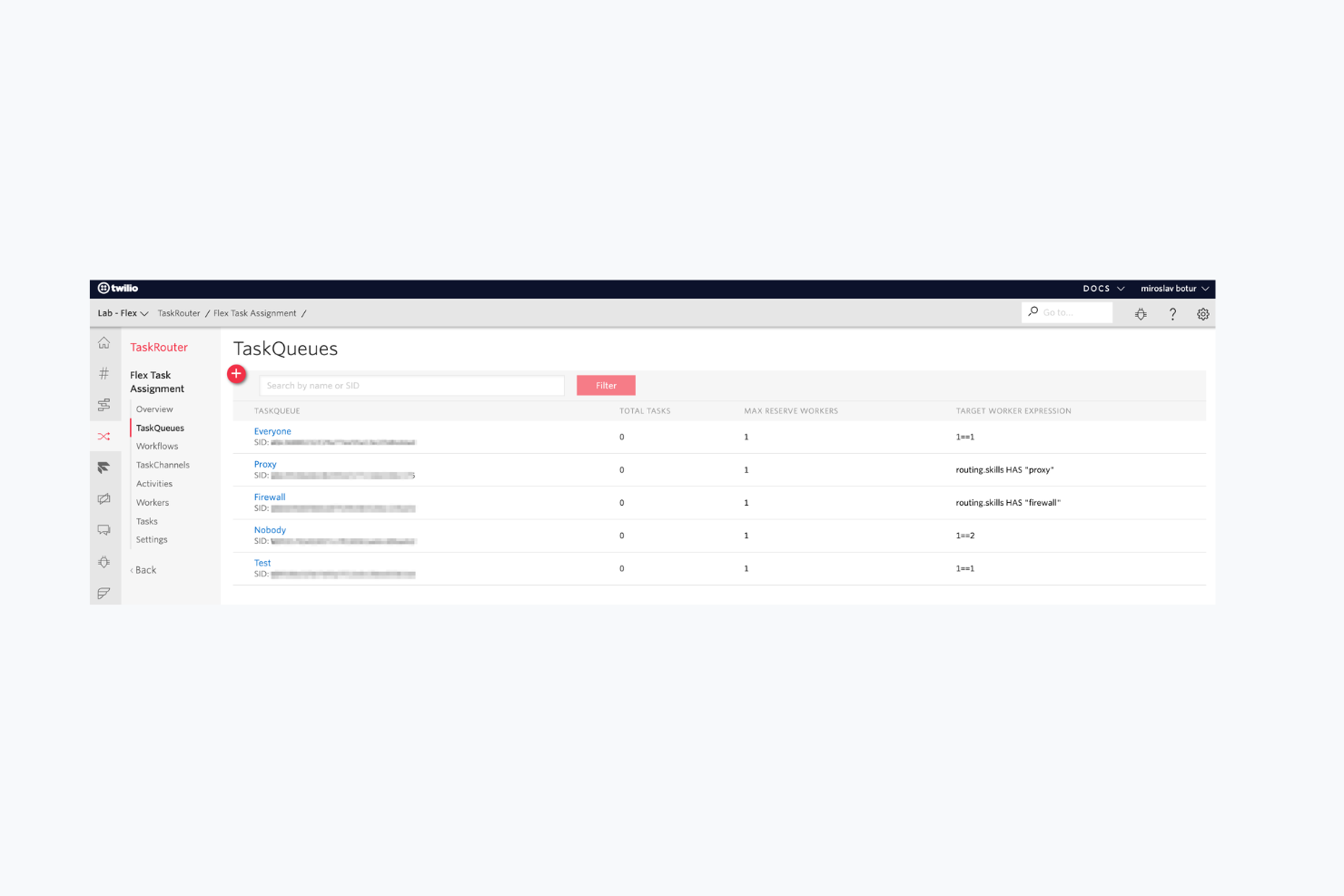Open Workers in sidebar menu

point(153,503)
